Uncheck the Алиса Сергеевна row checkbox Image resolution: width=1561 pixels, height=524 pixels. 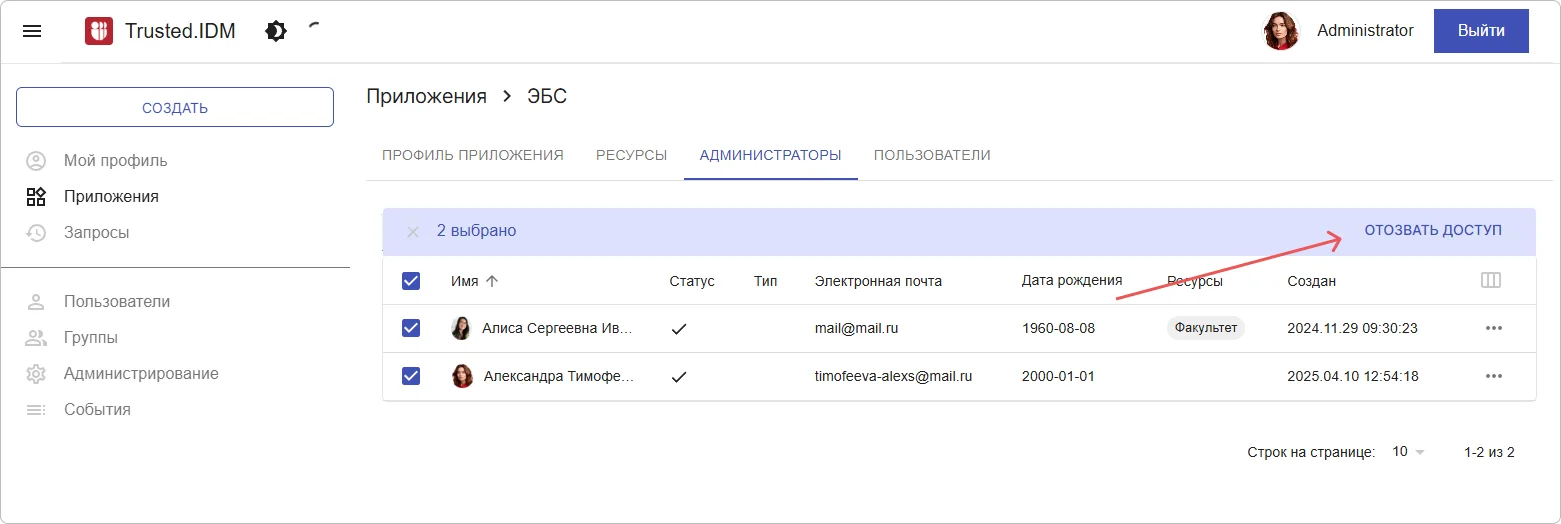[411, 328]
